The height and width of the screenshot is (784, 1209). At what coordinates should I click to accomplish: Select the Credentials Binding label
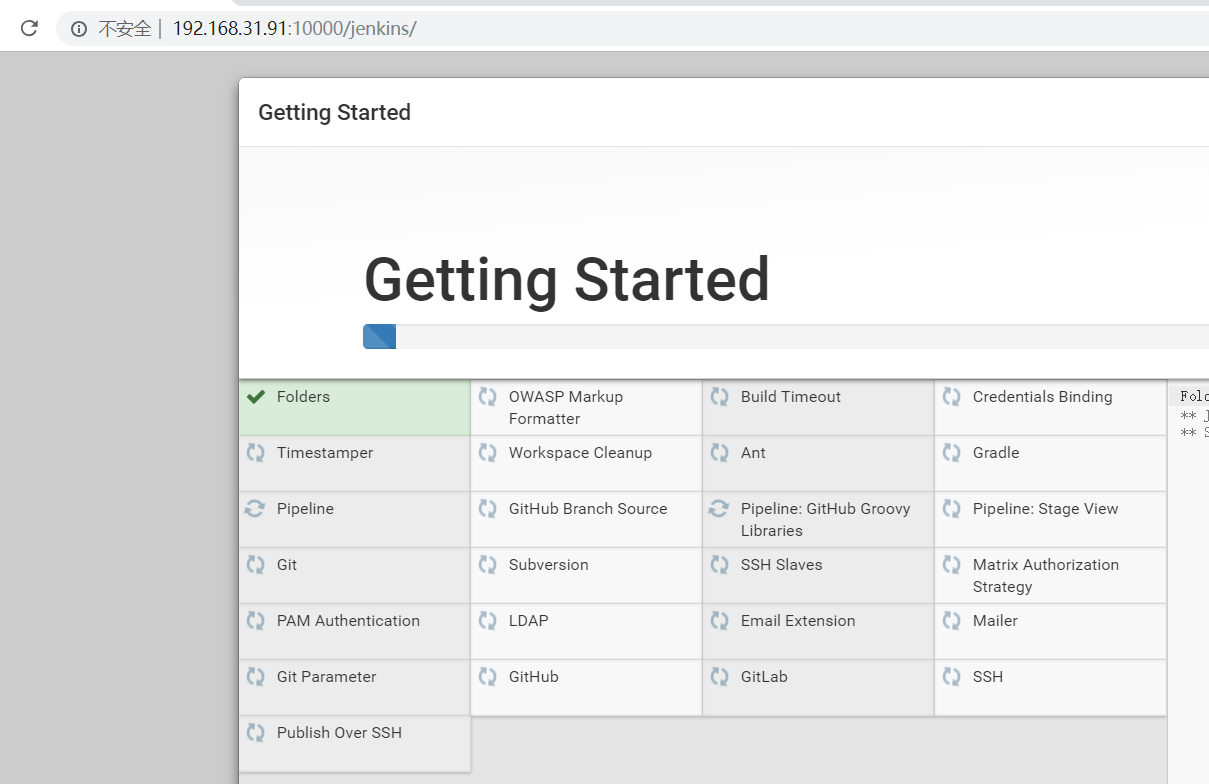click(1042, 397)
